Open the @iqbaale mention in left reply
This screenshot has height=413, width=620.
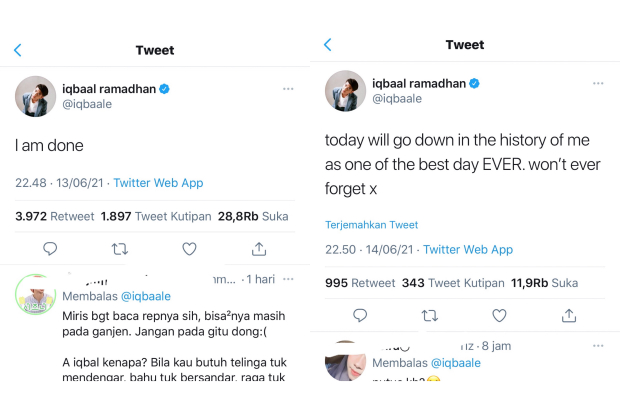(145, 296)
